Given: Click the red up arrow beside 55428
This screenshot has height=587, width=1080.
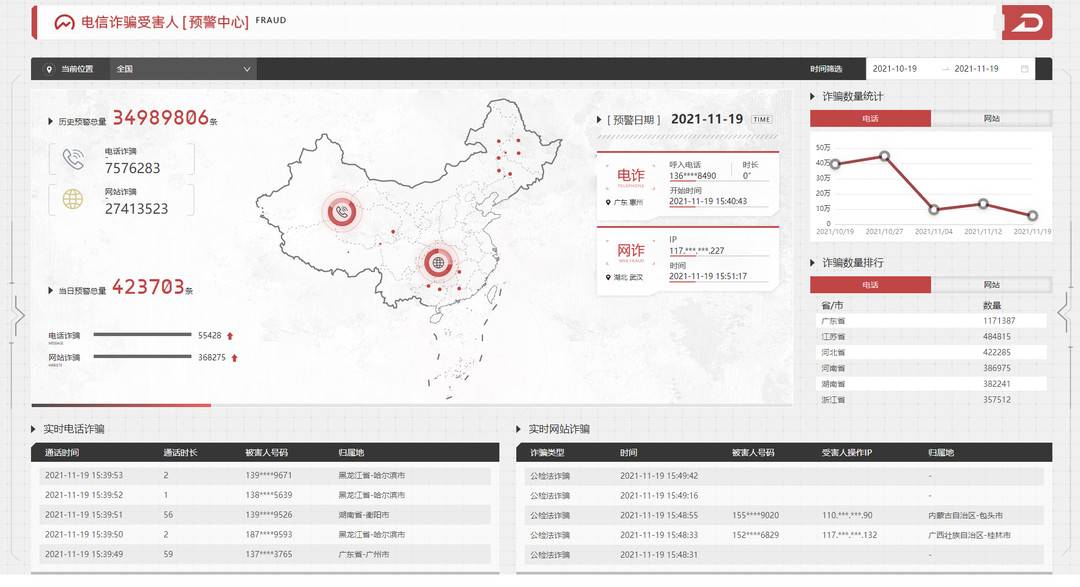Looking at the screenshot, I should coord(231,336).
